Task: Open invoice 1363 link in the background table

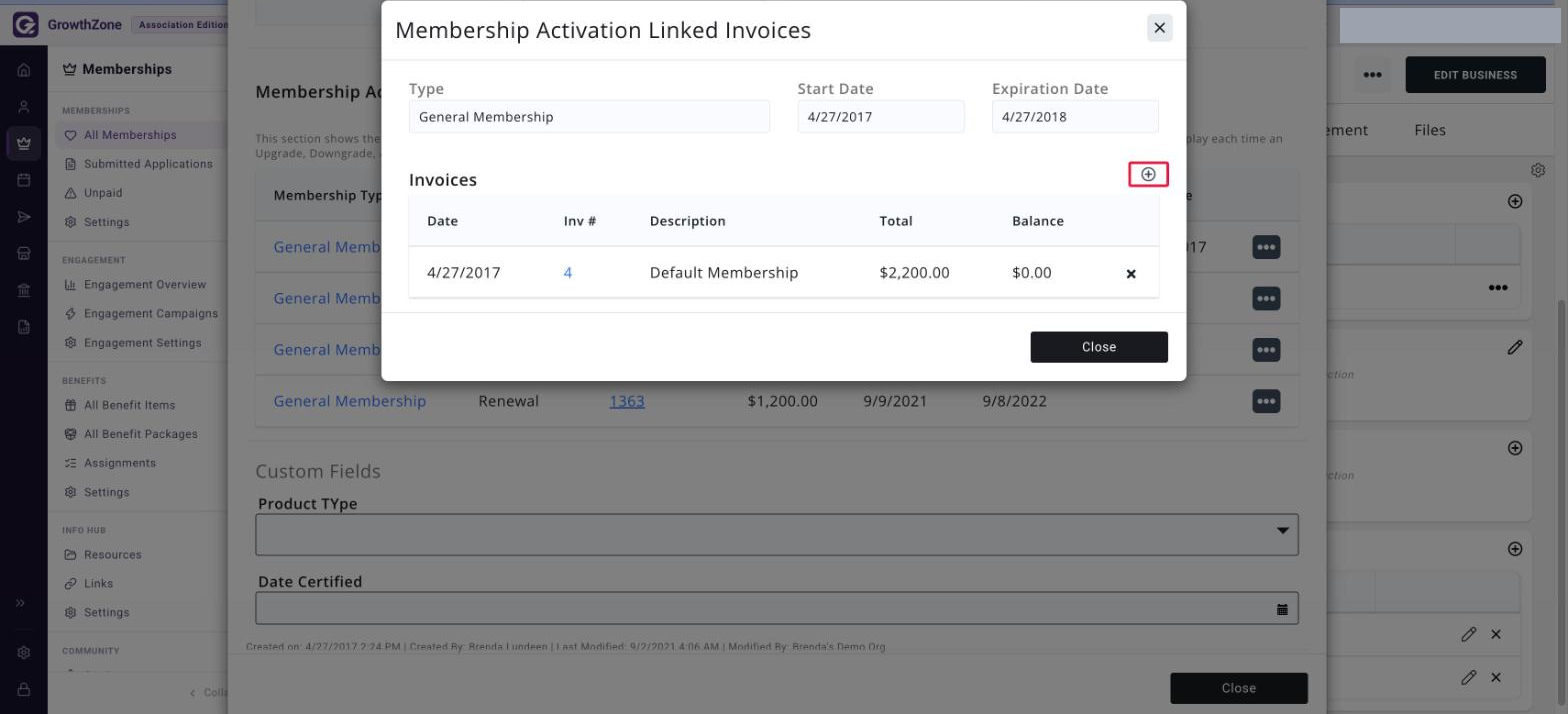Action: [627, 401]
